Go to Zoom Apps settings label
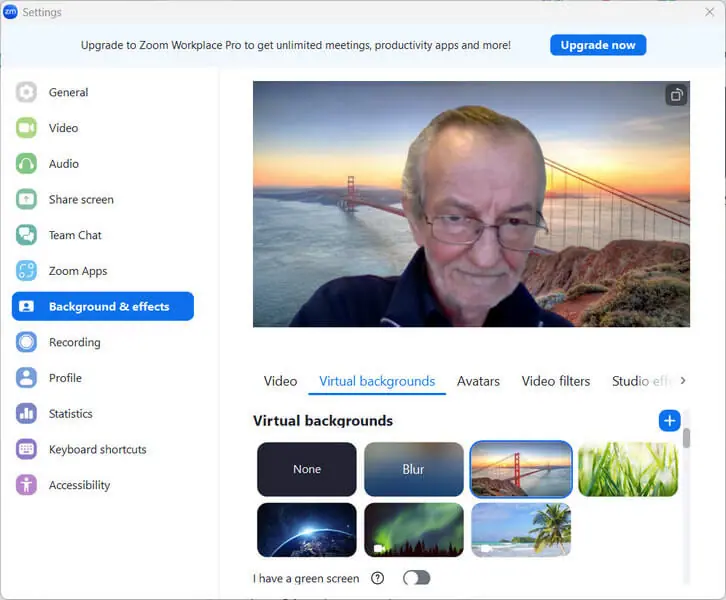Viewport: 726px width, 600px height. (x=78, y=271)
